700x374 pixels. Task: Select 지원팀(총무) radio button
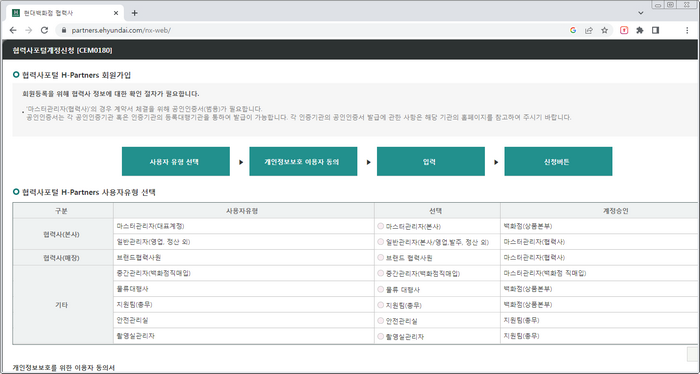pos(380,305)
